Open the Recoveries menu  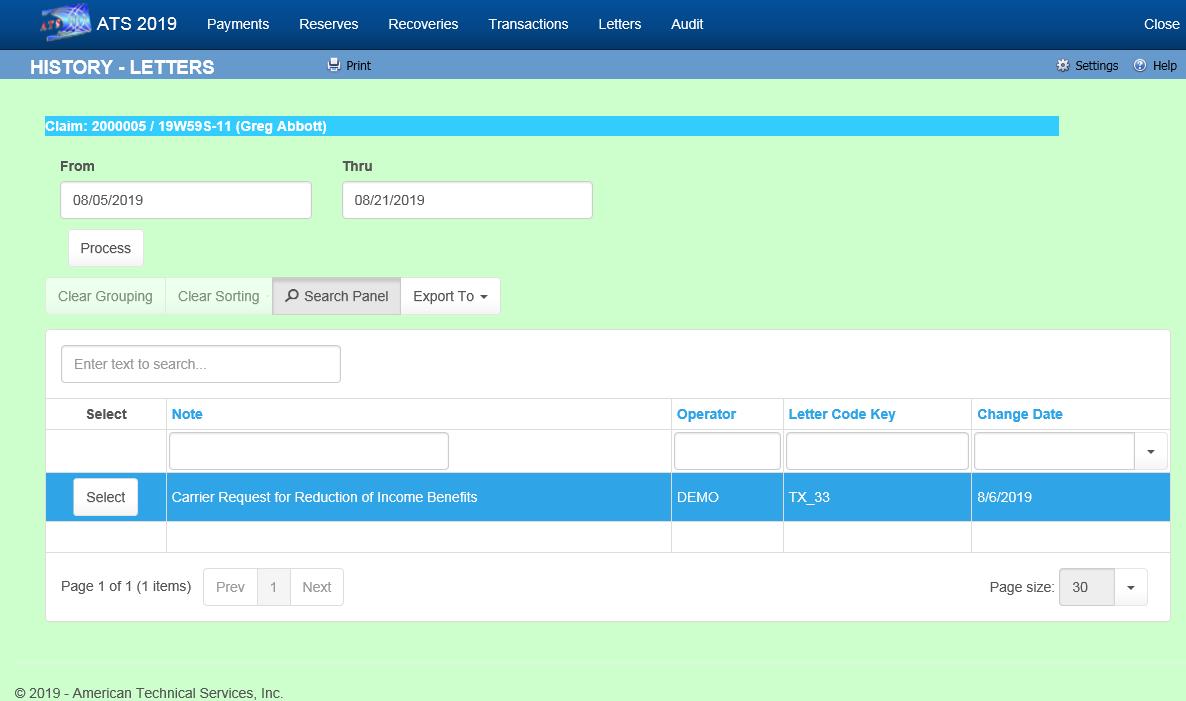[423, 24]
